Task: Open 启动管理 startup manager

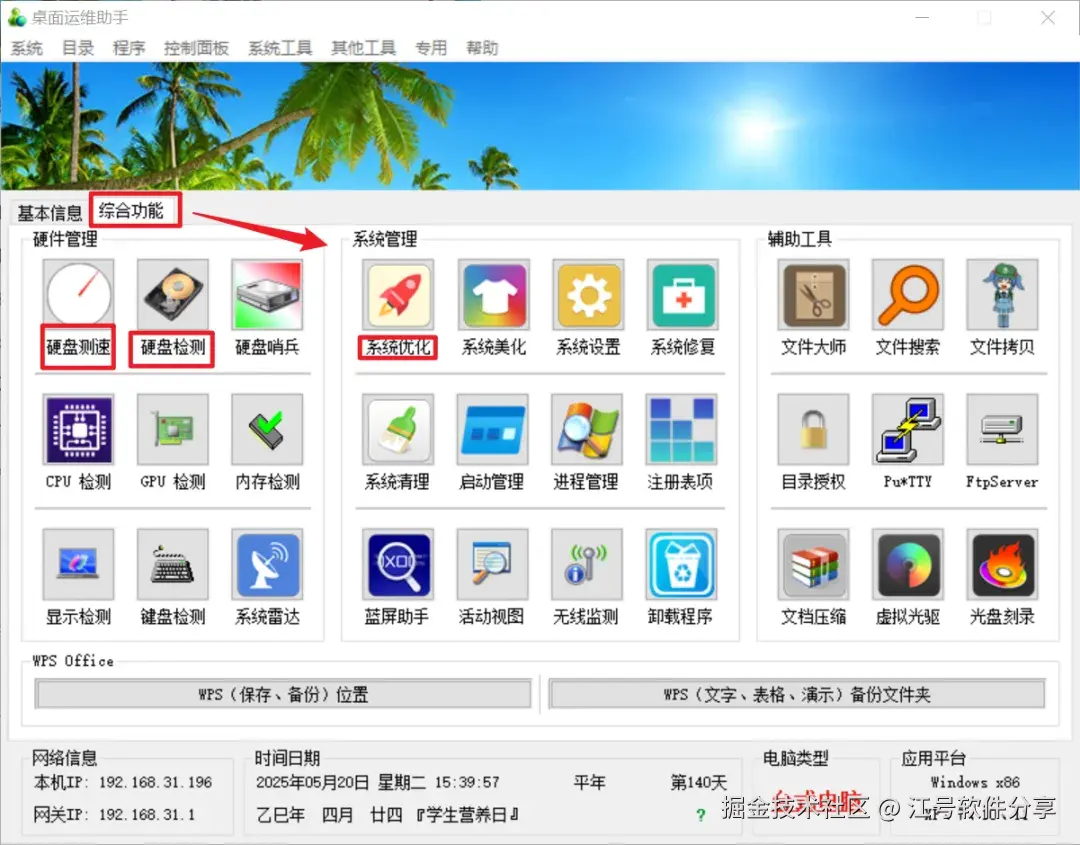Action: point(492,432)
